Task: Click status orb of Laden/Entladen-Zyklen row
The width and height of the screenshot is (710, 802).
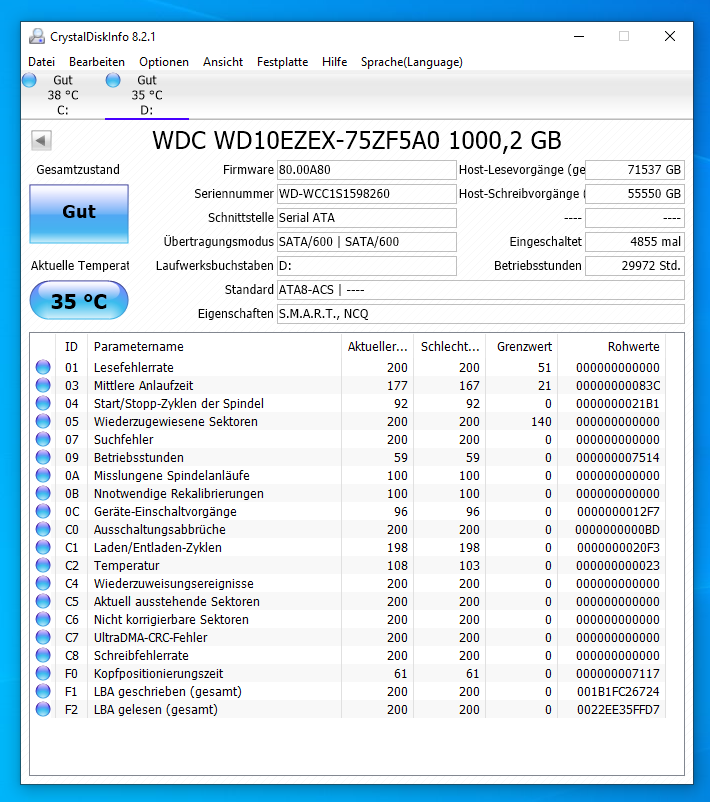Action: pos(43,547)
